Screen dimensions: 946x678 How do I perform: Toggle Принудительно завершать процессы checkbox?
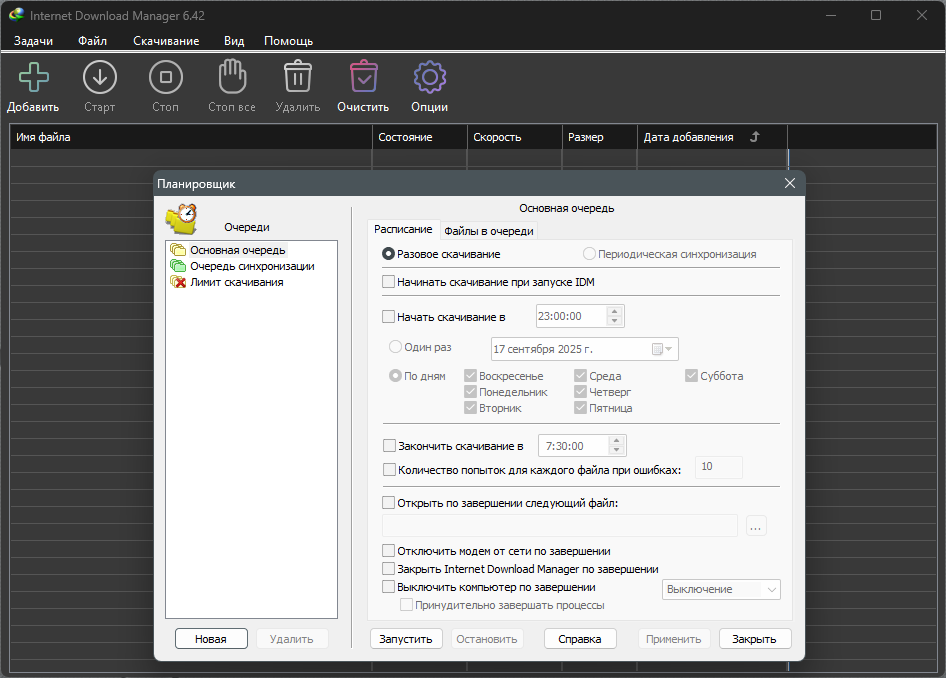[x=407, y=605]
